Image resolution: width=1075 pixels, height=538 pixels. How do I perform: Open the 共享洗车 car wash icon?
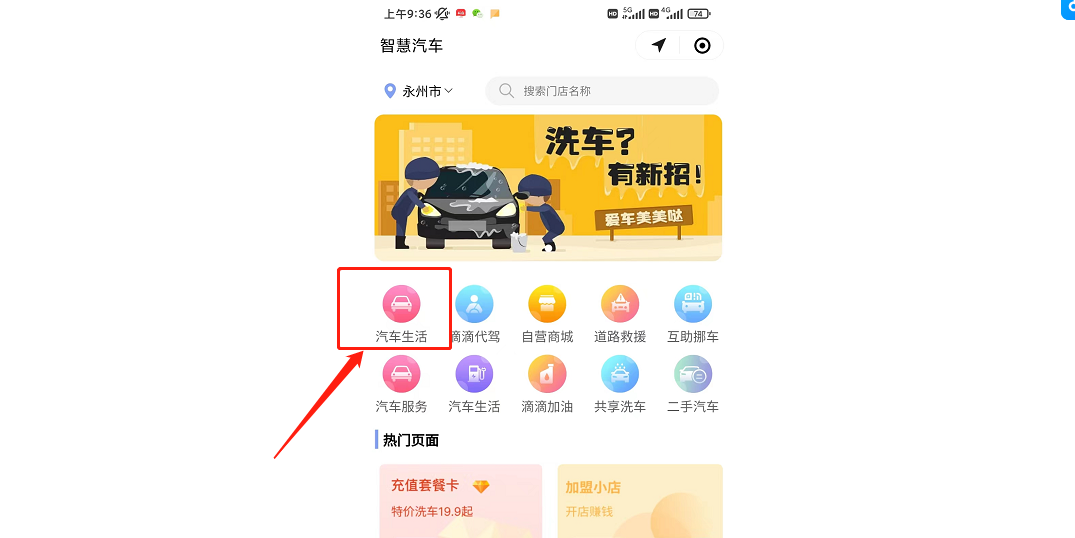coord(620,374)
